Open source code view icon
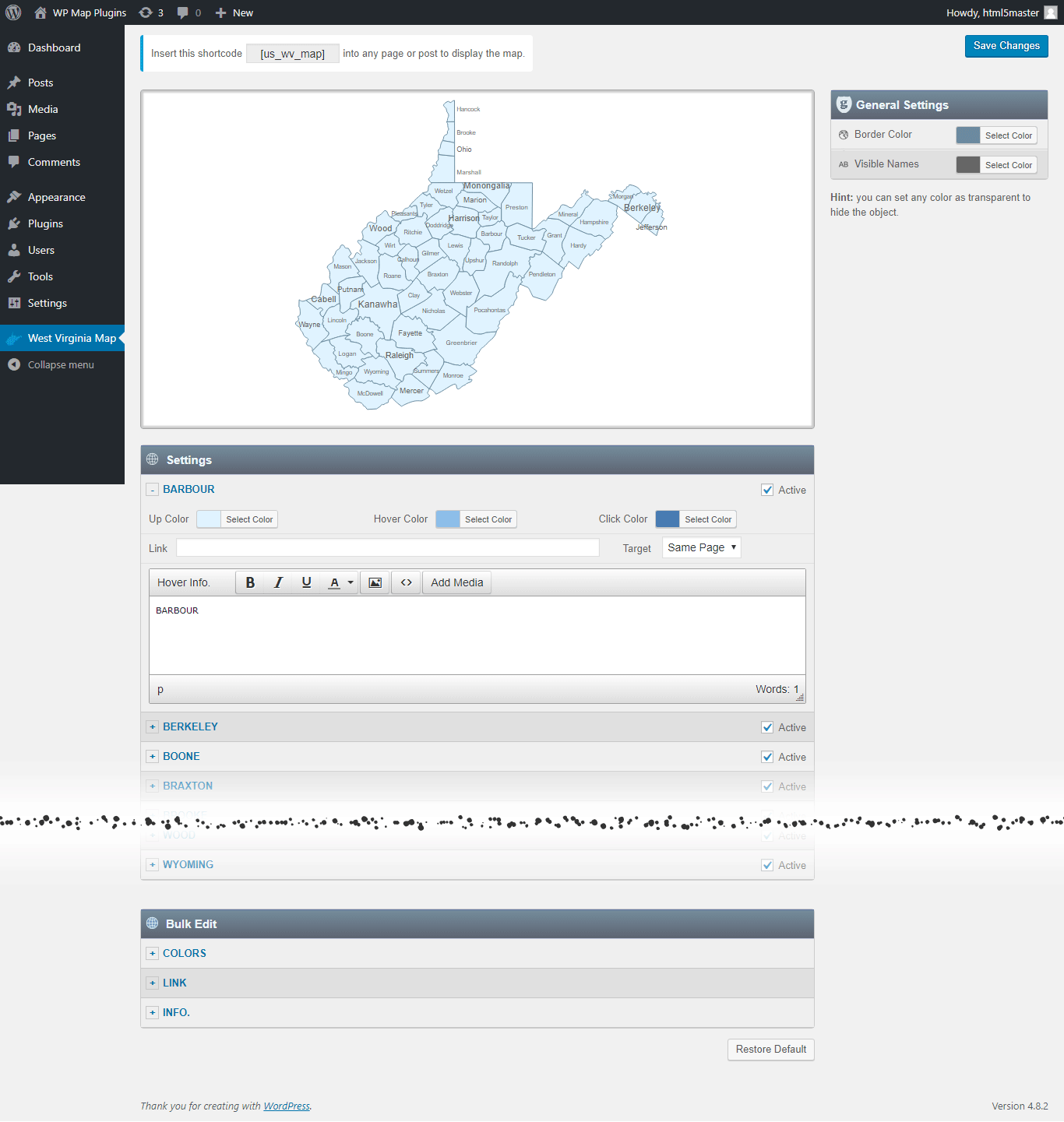1064x1122 pixels. 406,582
